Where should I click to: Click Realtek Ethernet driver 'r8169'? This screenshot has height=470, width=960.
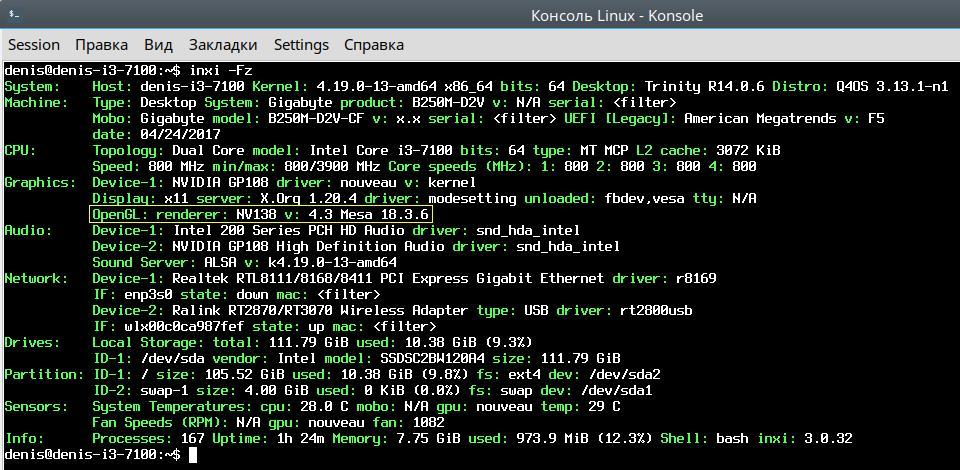click(x=697, y=278)
